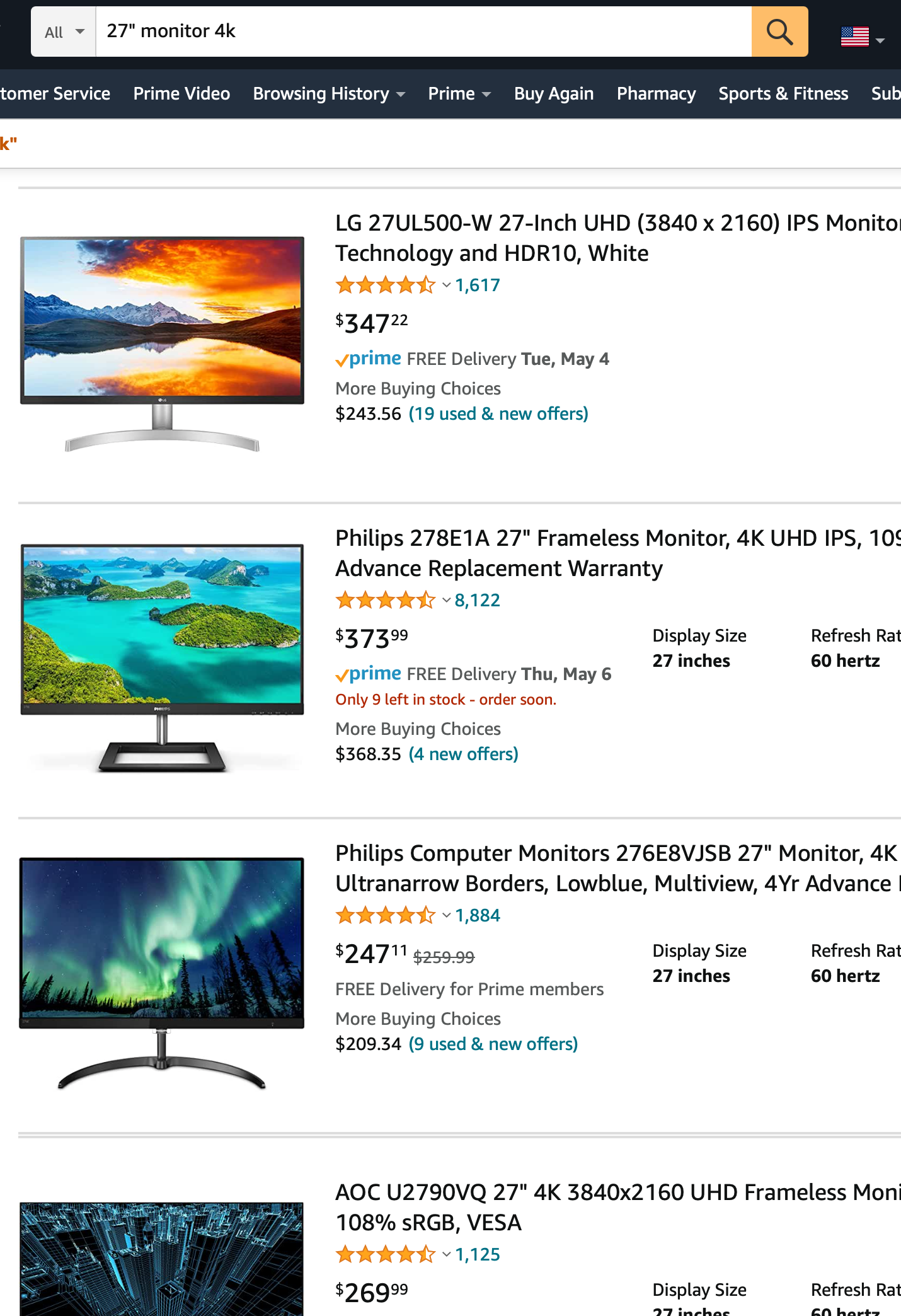Click the orange search magnifier button

tap(779, 32)
